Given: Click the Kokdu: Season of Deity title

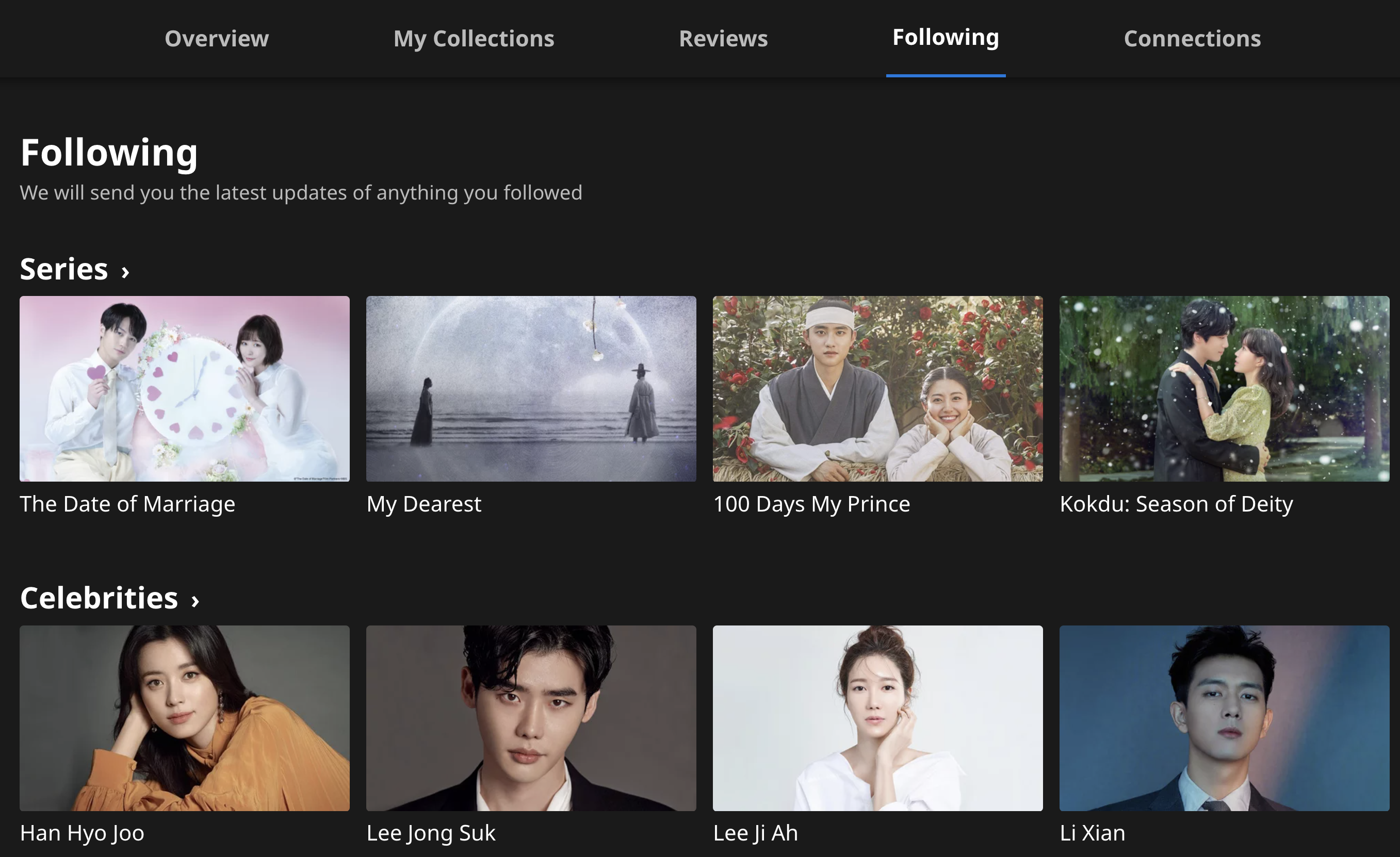Looking at the screenshot, I should [x=1176, y=504].
